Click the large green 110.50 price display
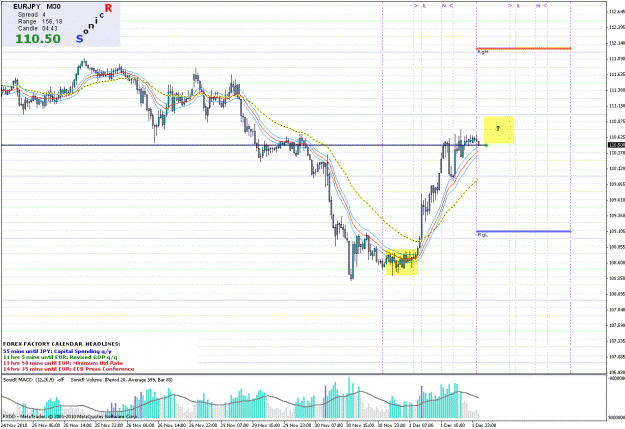The image size is (625, 429). pos(38,39)
